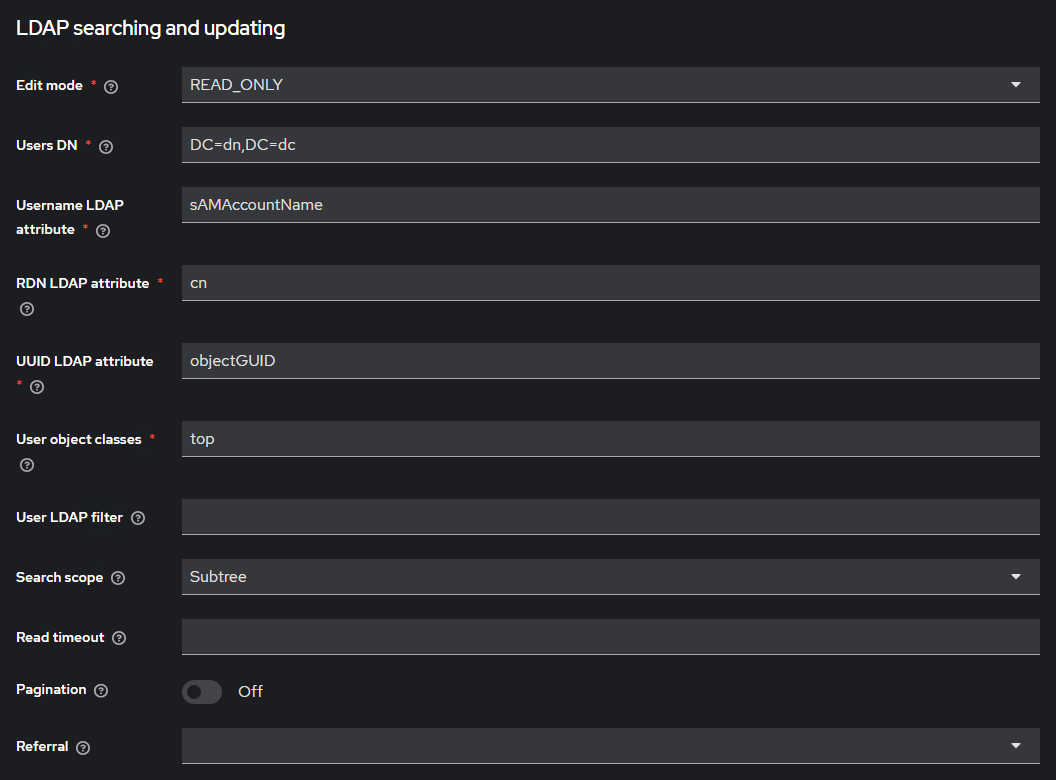1056x780 pixels.
Task: Click the User LDAP filter field
Action: click(x=611, y=517)
